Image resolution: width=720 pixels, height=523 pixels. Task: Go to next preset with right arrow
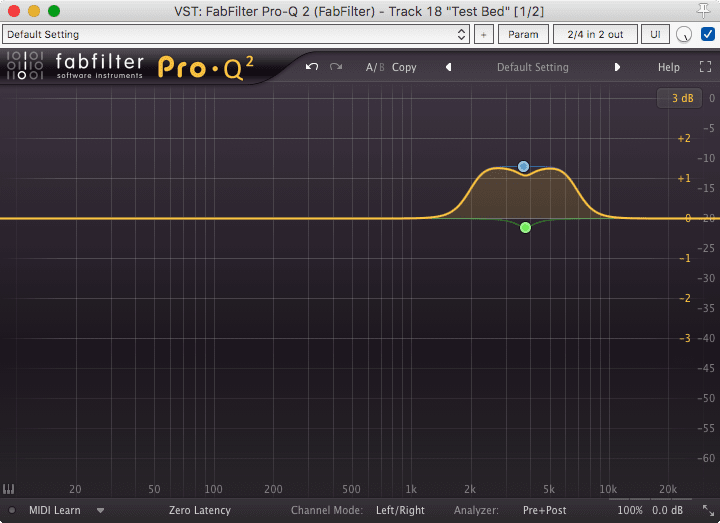tap(617, 67)
